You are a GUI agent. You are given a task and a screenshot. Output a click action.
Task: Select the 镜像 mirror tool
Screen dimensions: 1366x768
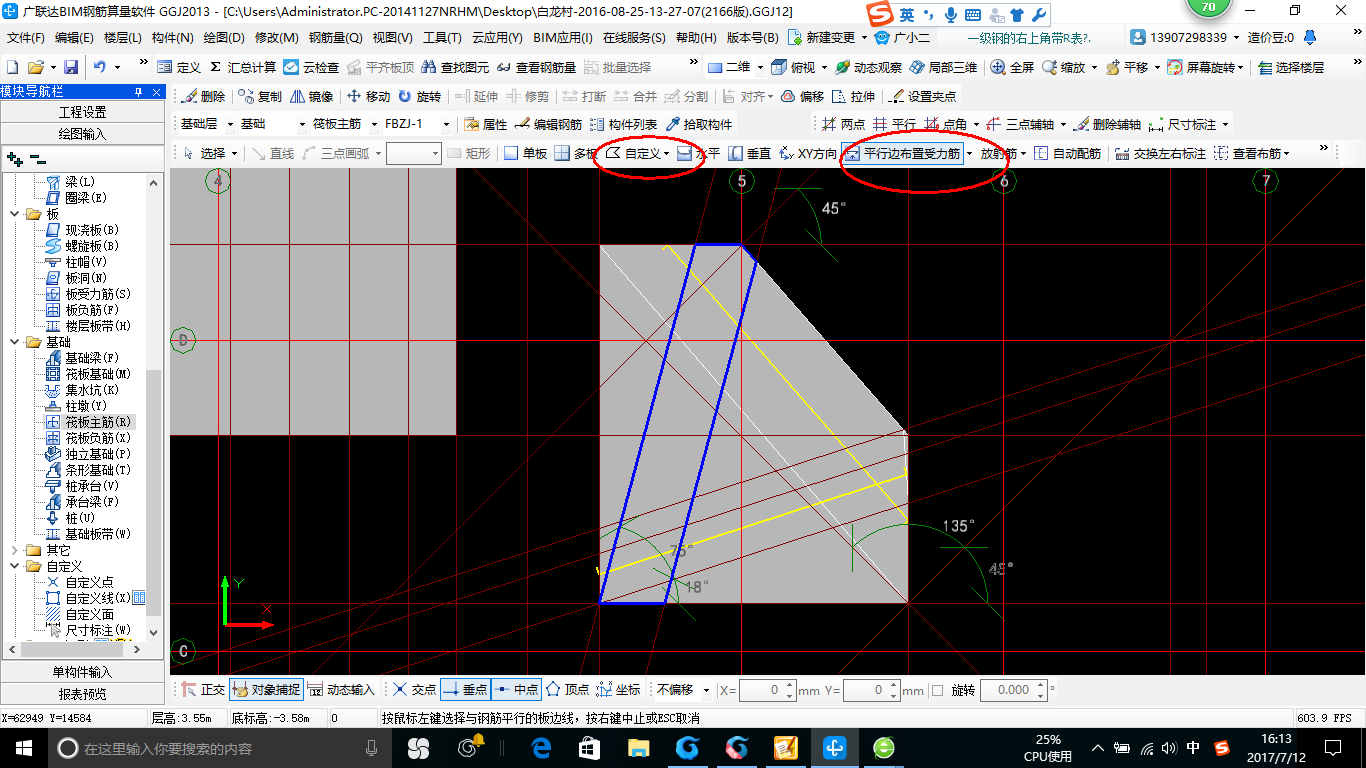(x=312, y=96)
